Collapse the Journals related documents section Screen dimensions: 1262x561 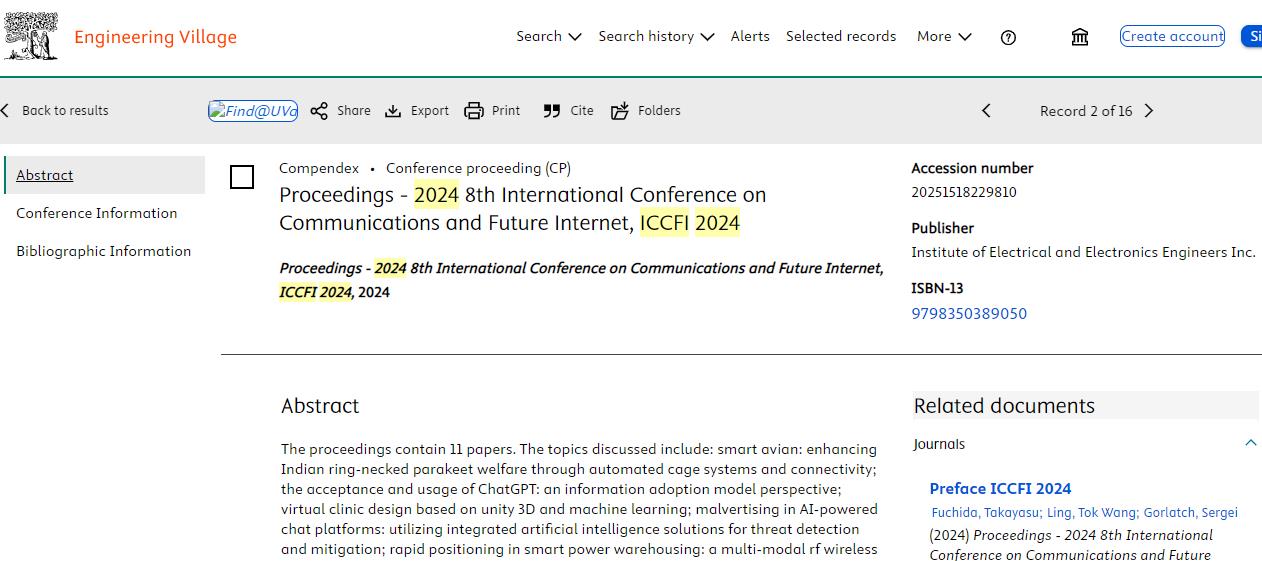1250,443
